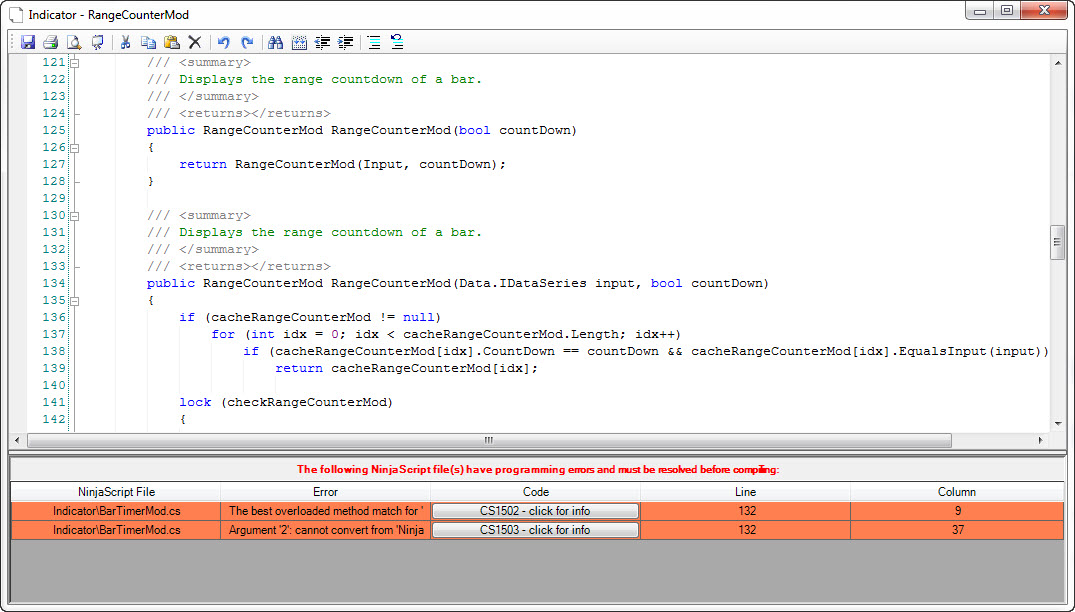Click the Compile toolbar icon
This screenshot has width=1075, height=612.
[299, 42]
